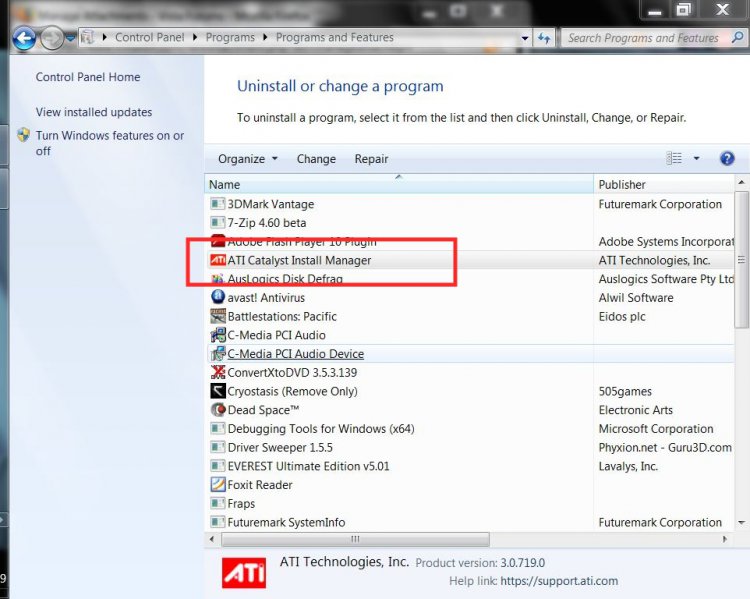Select Control Panel in breadcrumb

click(149, 37)
